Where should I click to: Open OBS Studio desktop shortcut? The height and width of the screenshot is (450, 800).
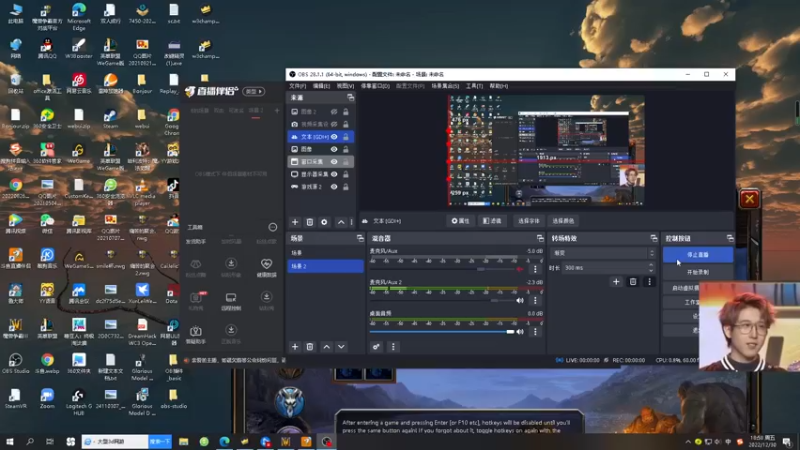tap(15, 363)
